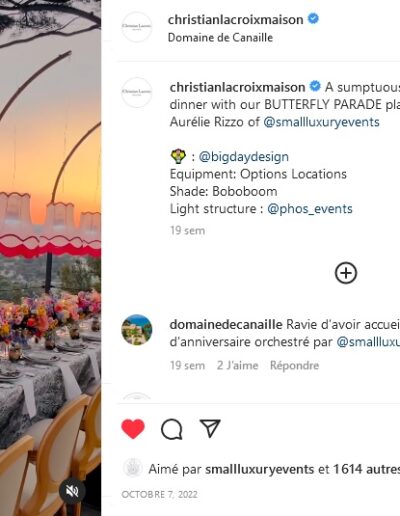Open the small liker avatar beside Aimé par
400x516 pixels.
click(133, 468)
